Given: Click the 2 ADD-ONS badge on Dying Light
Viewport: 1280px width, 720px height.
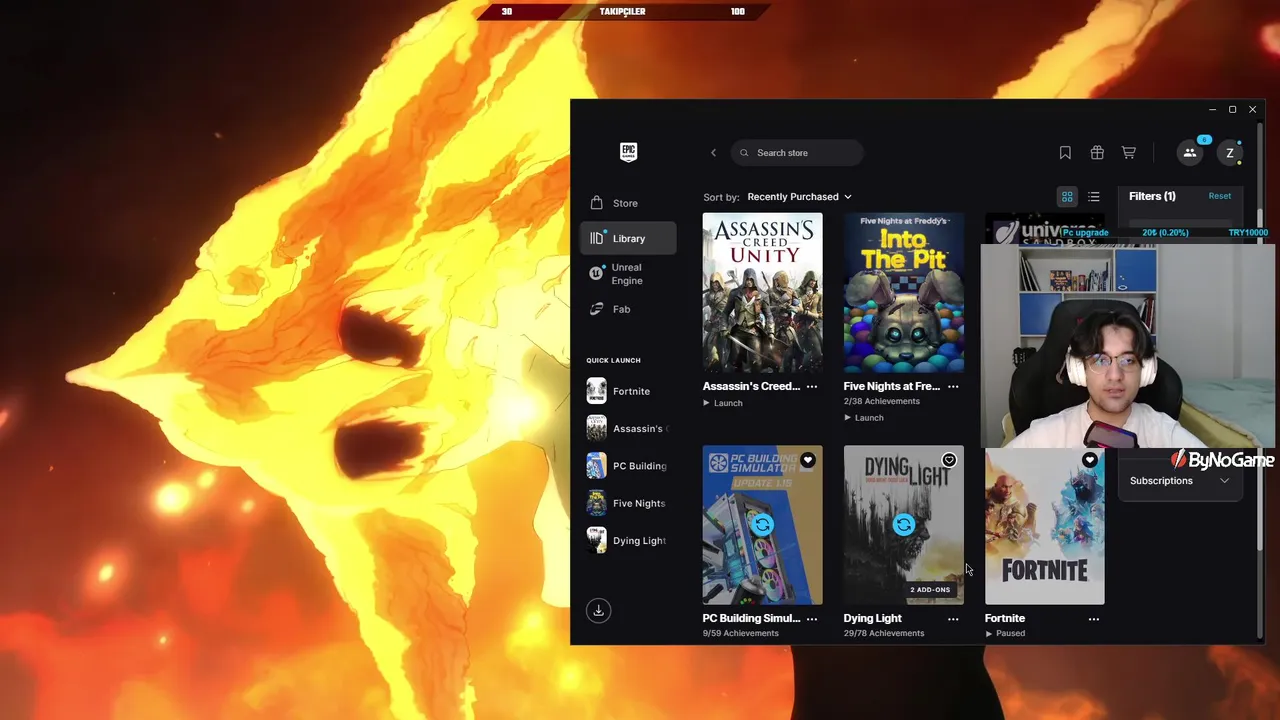Looking at the screenshot, I should coord(930,590).
